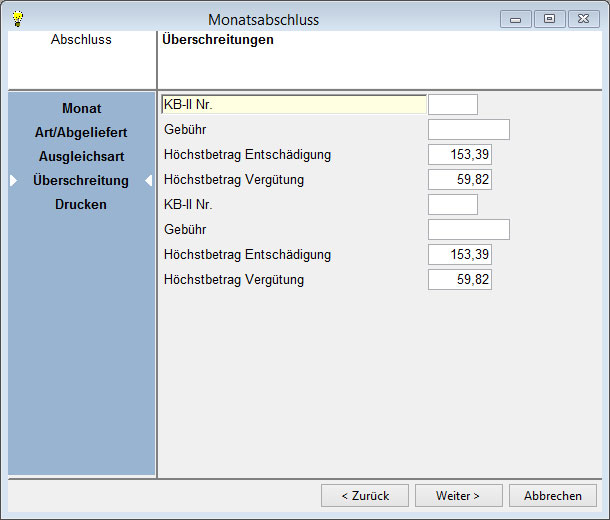Click the second KB-II Nr. label

pyautogui.click(x=188, y=204)
